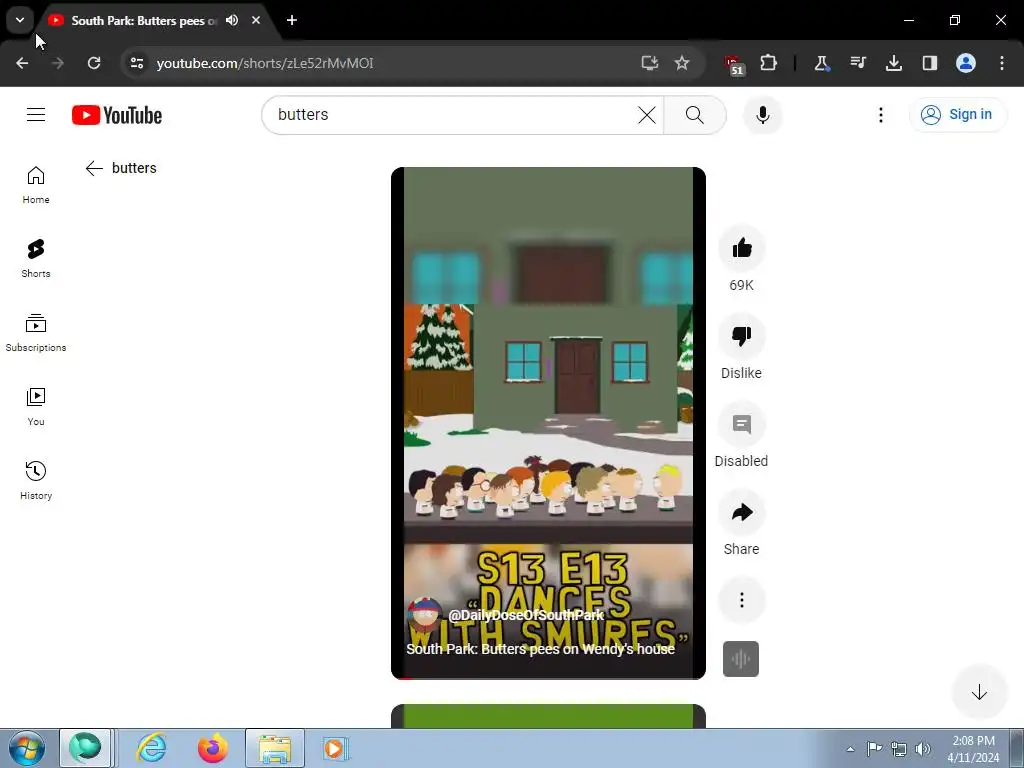Open Home in sidebar

(36, 185)
